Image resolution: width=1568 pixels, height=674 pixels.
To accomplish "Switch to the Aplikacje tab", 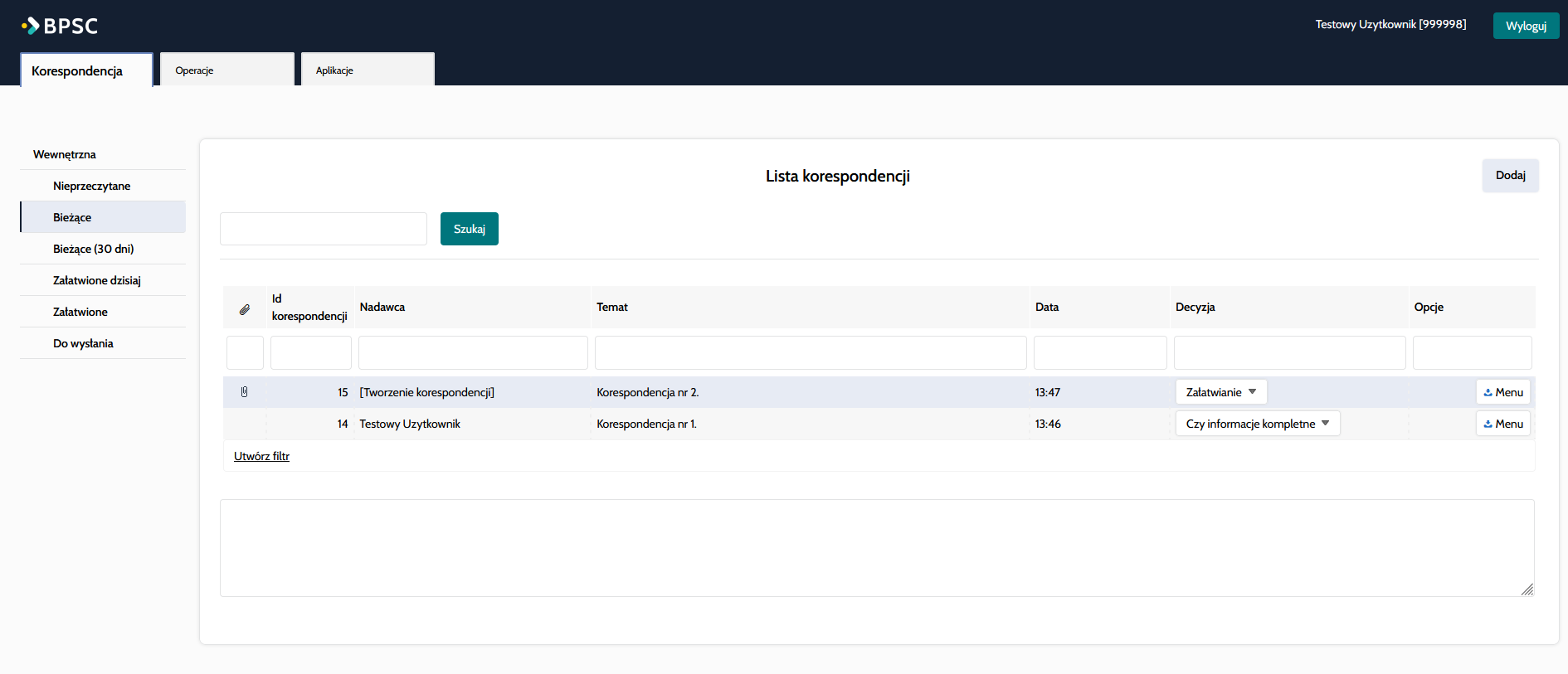I will tap(367, 70).
